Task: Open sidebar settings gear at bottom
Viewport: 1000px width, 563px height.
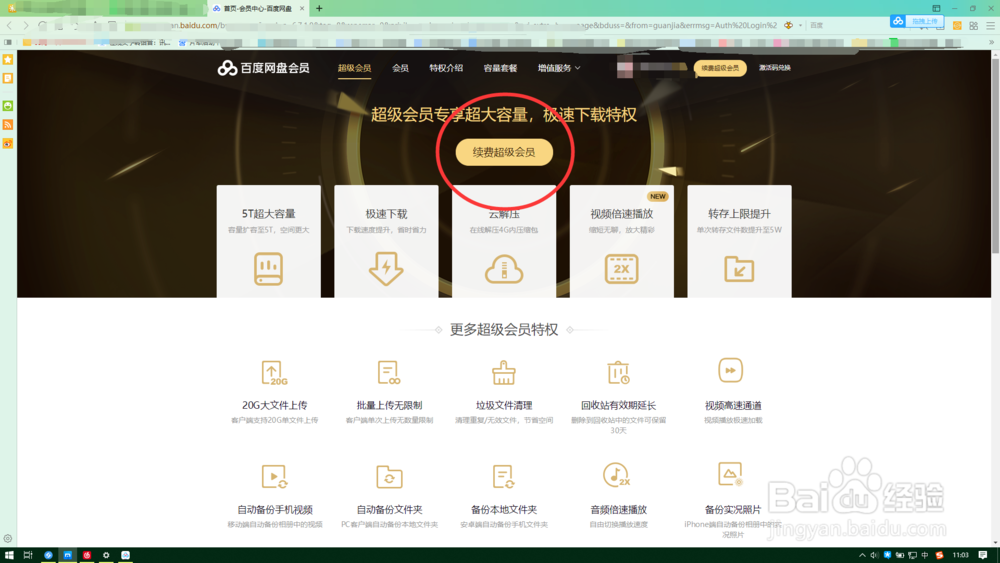Action: point(8,539)
